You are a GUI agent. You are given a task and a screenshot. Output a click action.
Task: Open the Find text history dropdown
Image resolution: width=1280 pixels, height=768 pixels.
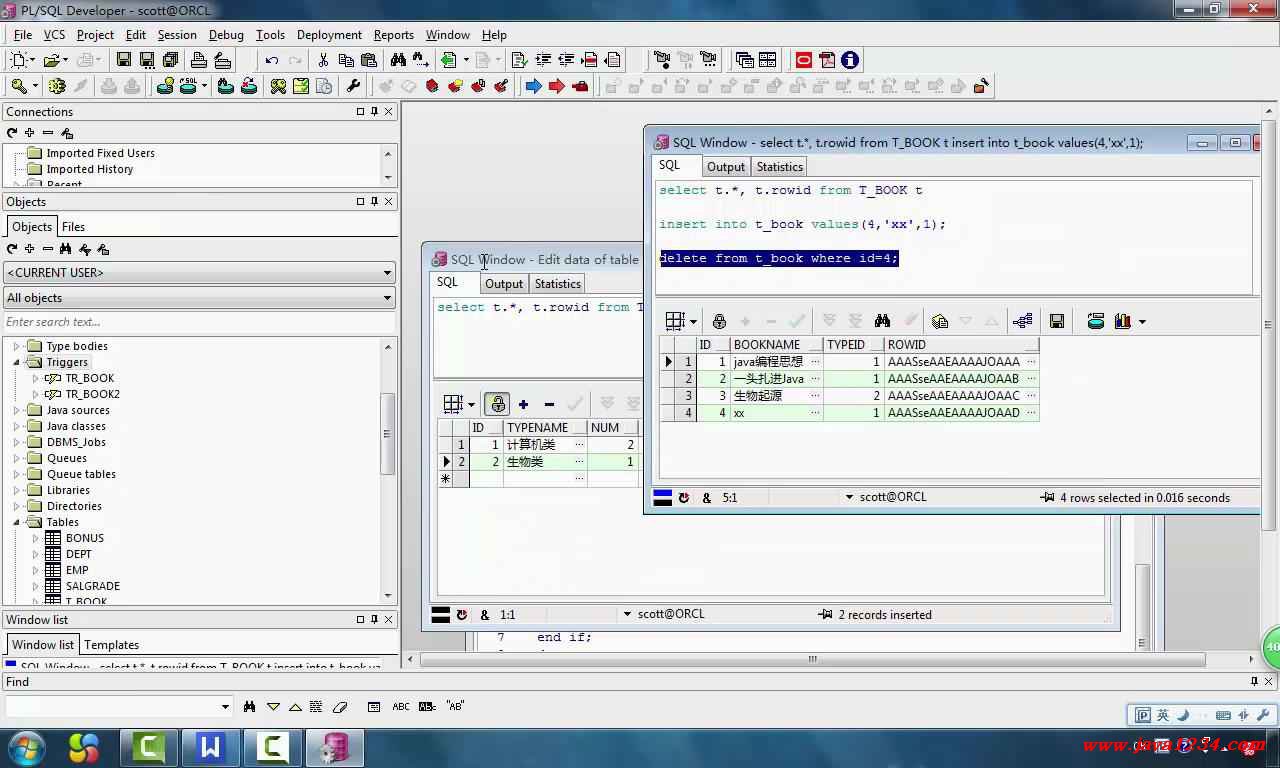click(225, 707)
